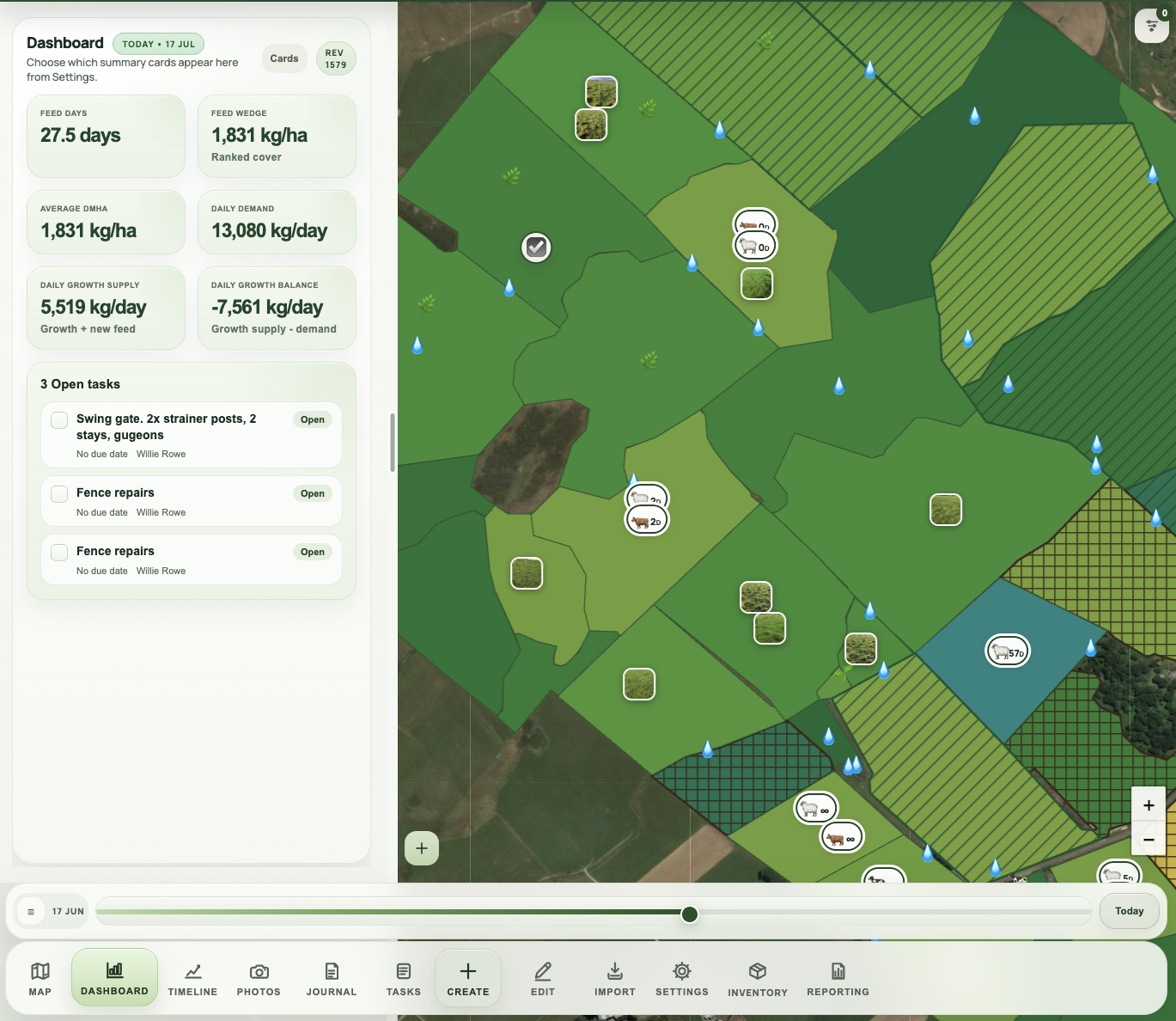Click 'Willie Rowe' on the Swing gate task

pos(161,454)
